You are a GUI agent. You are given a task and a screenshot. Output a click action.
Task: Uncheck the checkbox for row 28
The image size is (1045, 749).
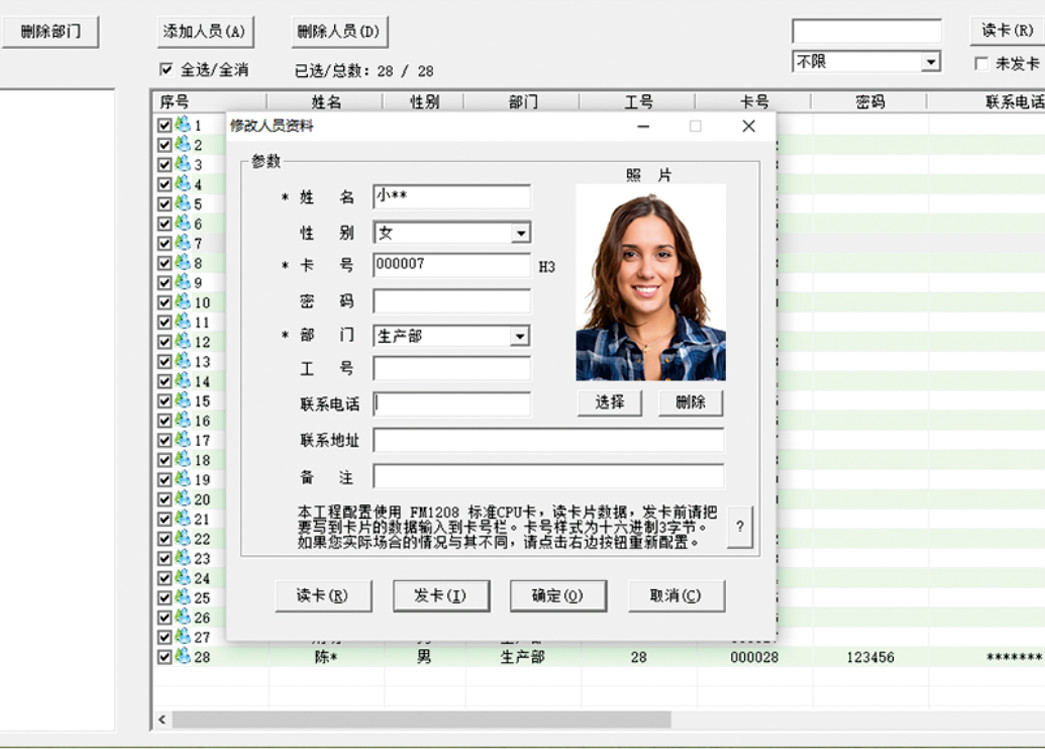(165, 657)
